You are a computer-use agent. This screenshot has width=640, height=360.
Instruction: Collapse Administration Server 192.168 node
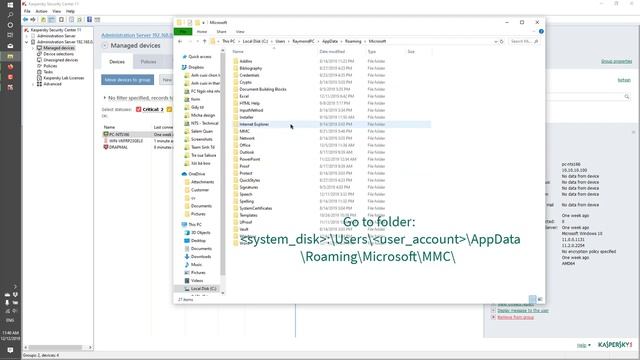(27, 42)
